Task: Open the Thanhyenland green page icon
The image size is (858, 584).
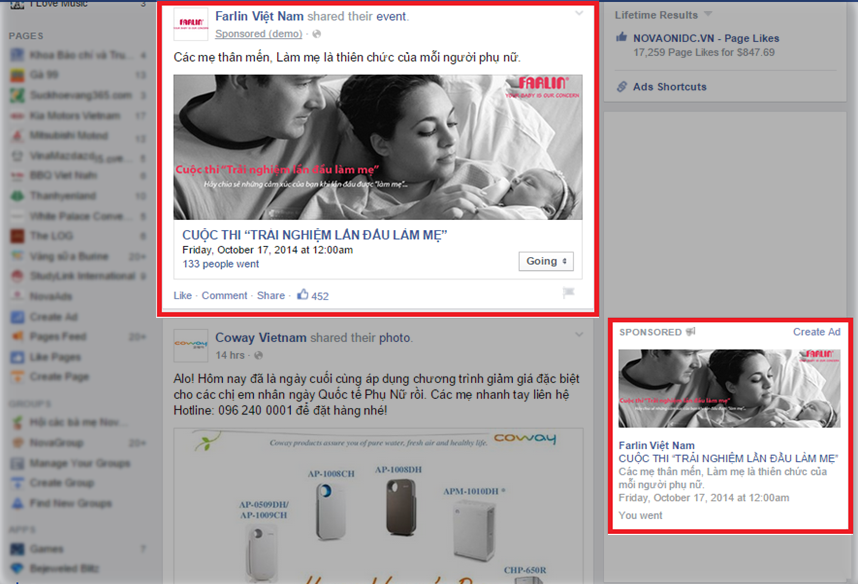Action: tap(18, 196)
